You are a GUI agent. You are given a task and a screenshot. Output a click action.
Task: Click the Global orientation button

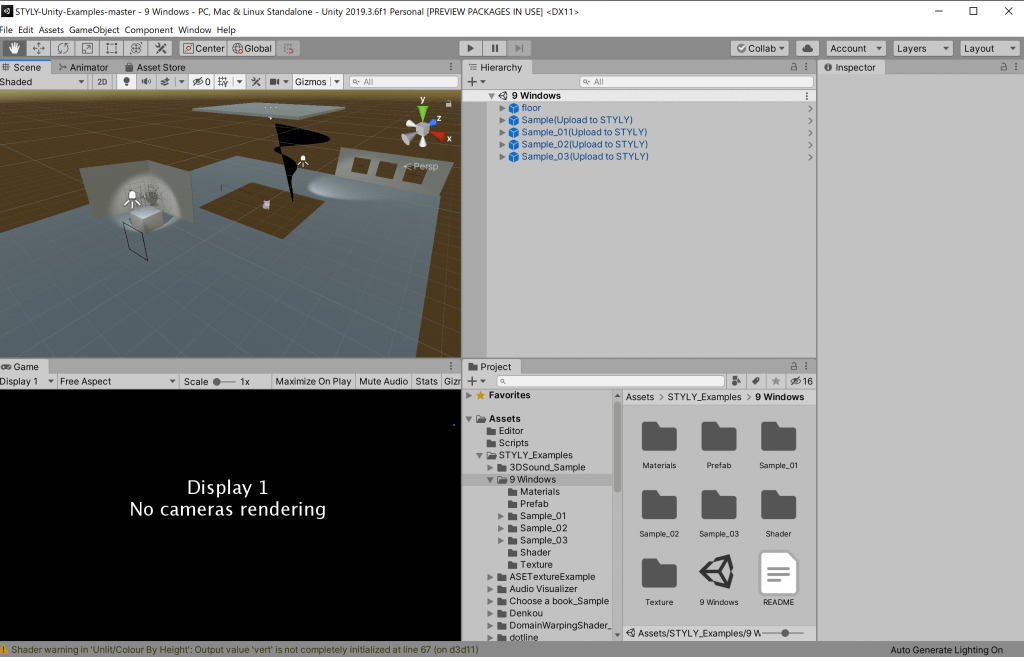[x=251, y=47]
